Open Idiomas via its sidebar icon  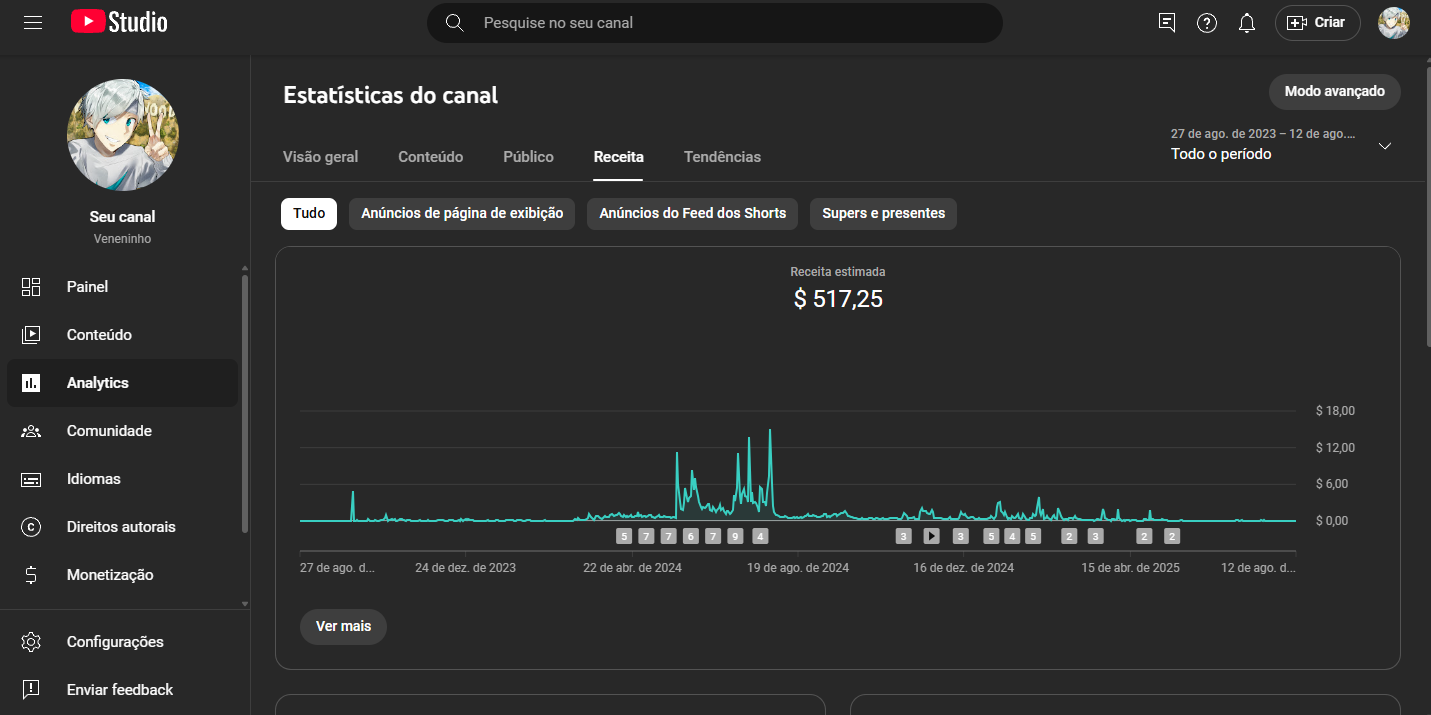pyautogui.click(x=31, y=479)
